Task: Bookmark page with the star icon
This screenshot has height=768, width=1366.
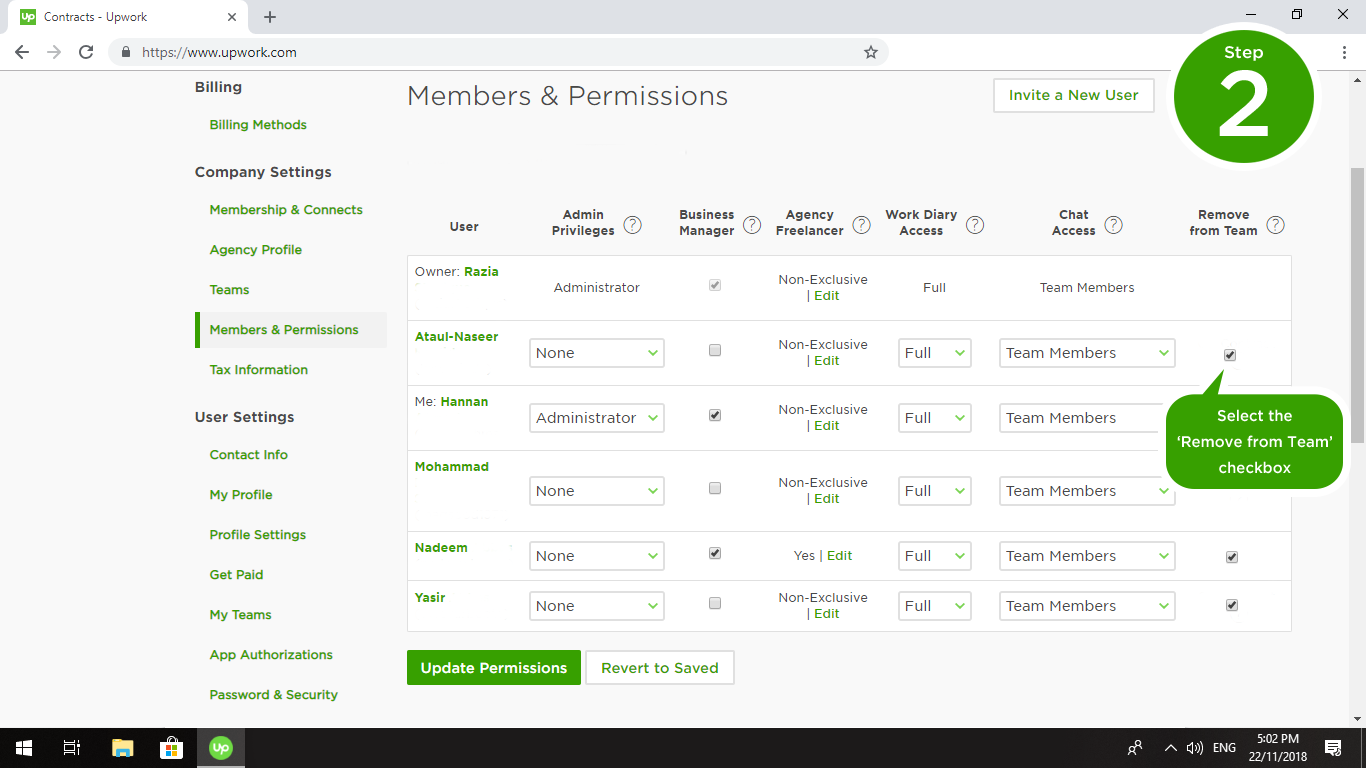Action: (x=870, y=52)
